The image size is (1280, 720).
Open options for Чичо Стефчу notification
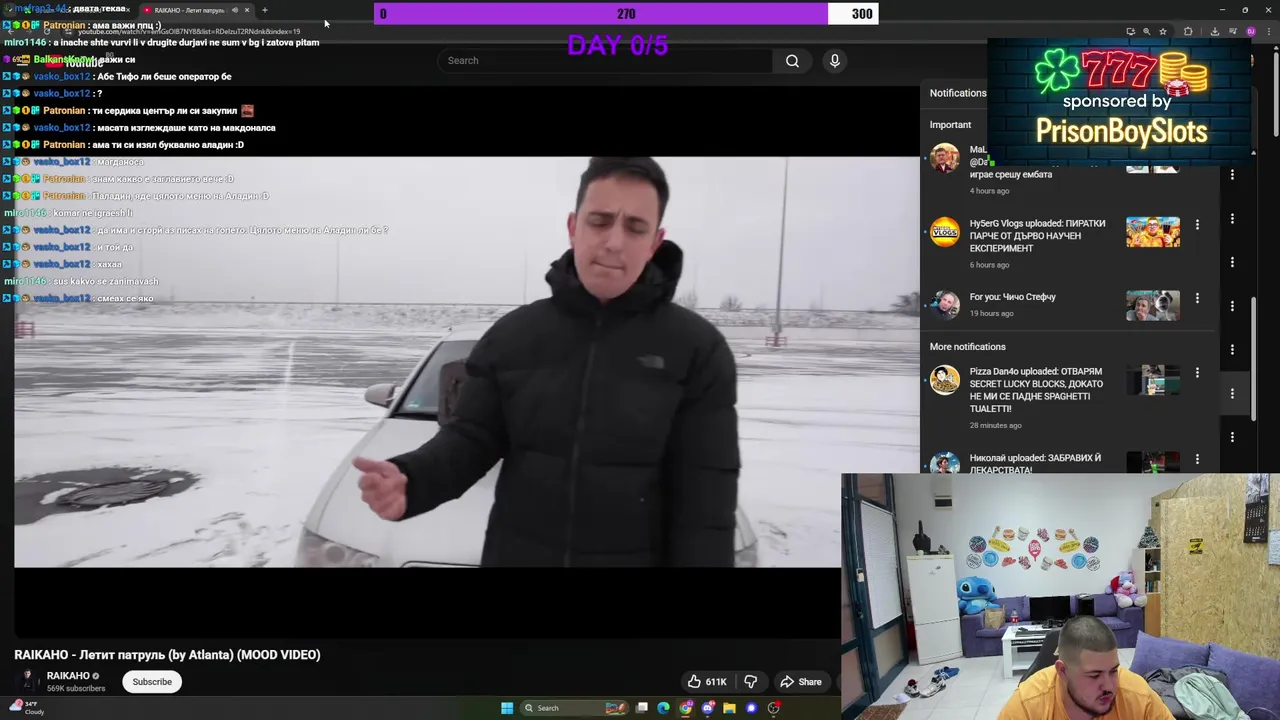click(x=1197, y=298)
